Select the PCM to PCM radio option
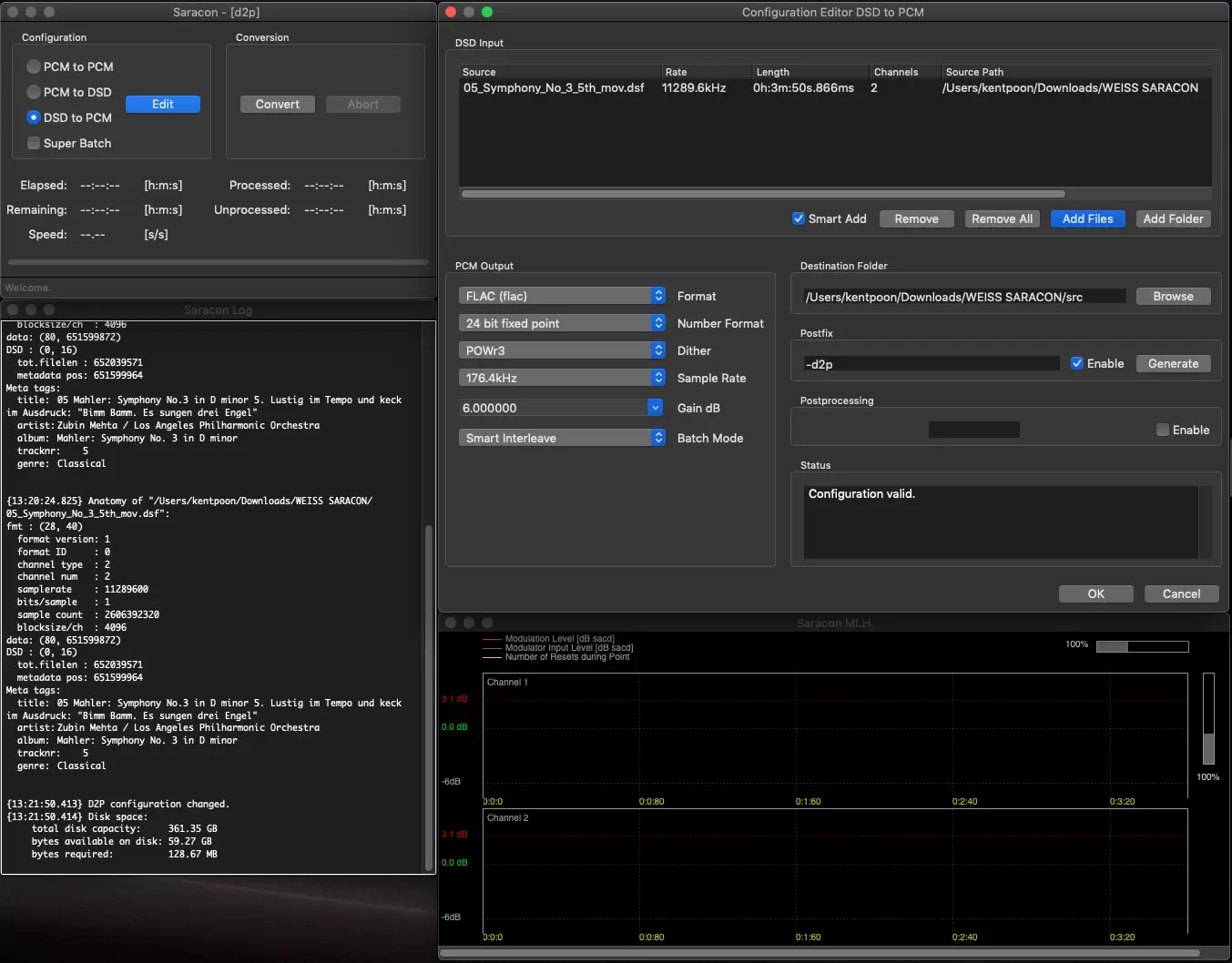Image resolution: width=1232 pixels, height=963 pixels. 34,66
